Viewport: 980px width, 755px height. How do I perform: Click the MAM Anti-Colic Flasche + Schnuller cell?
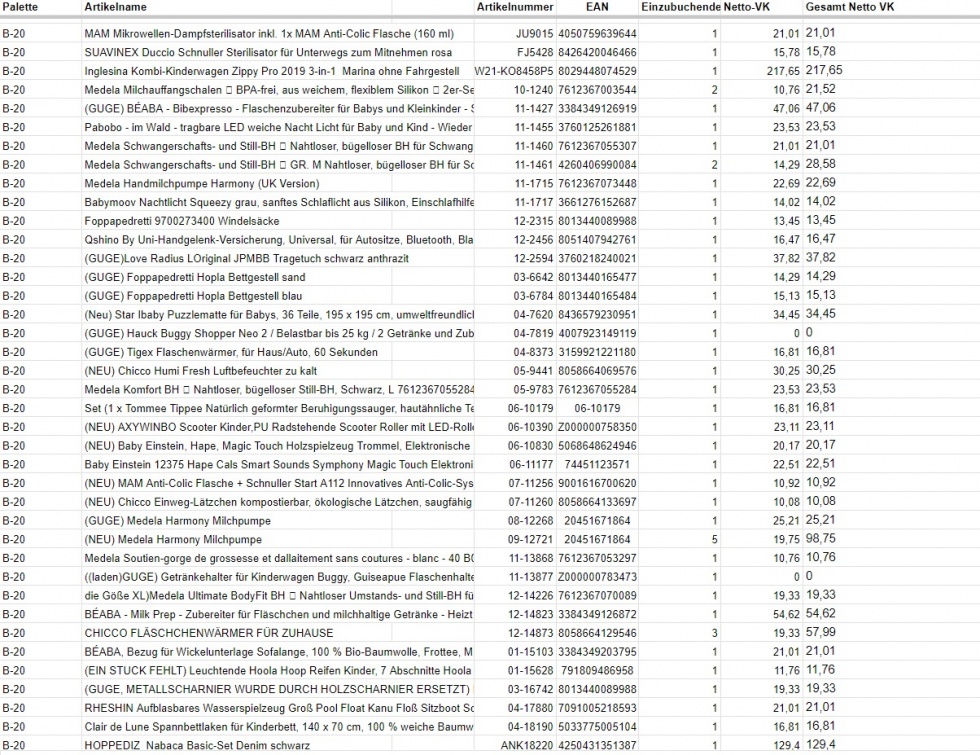[279, 484]
